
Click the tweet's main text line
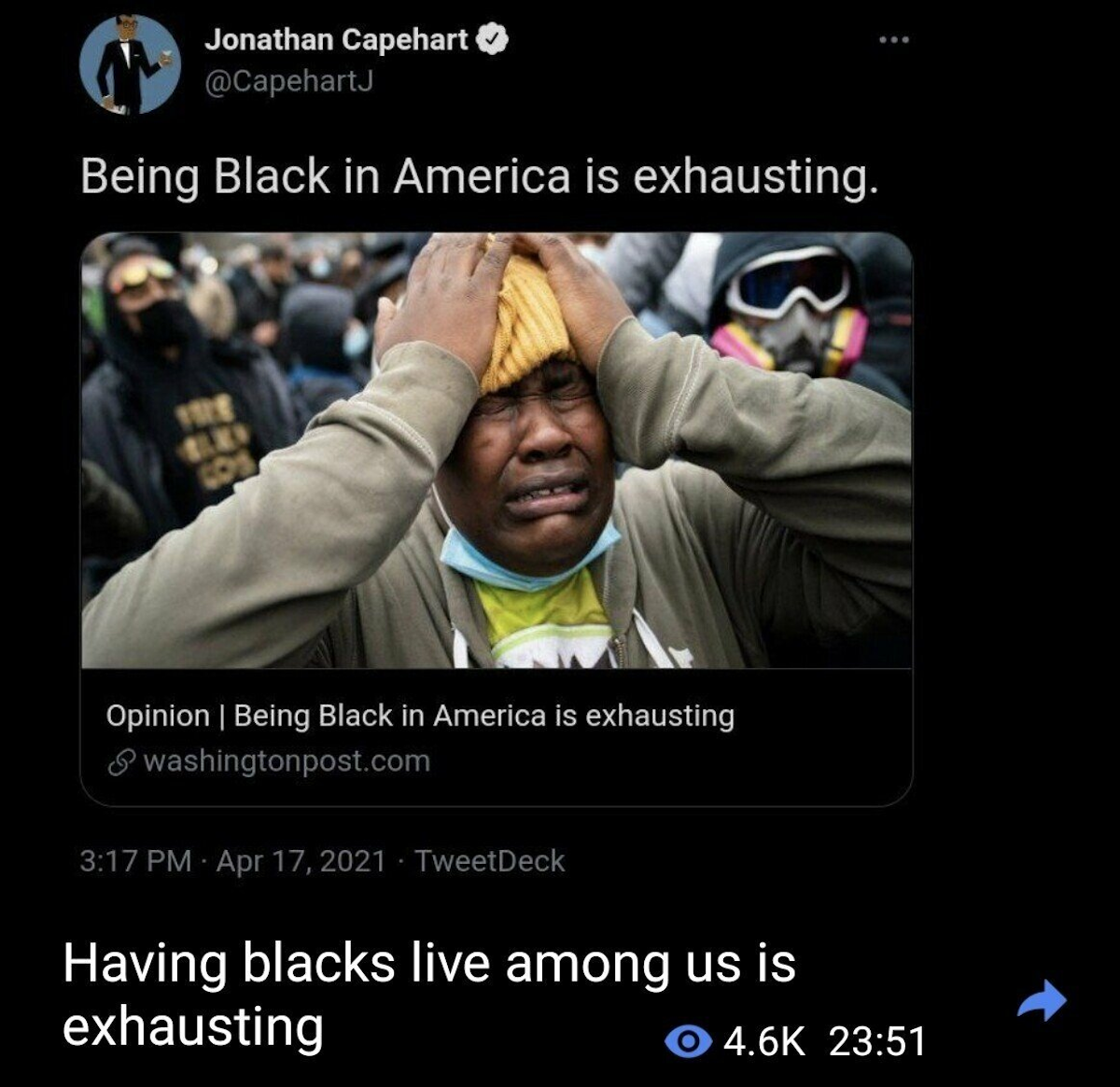point(479,176)
